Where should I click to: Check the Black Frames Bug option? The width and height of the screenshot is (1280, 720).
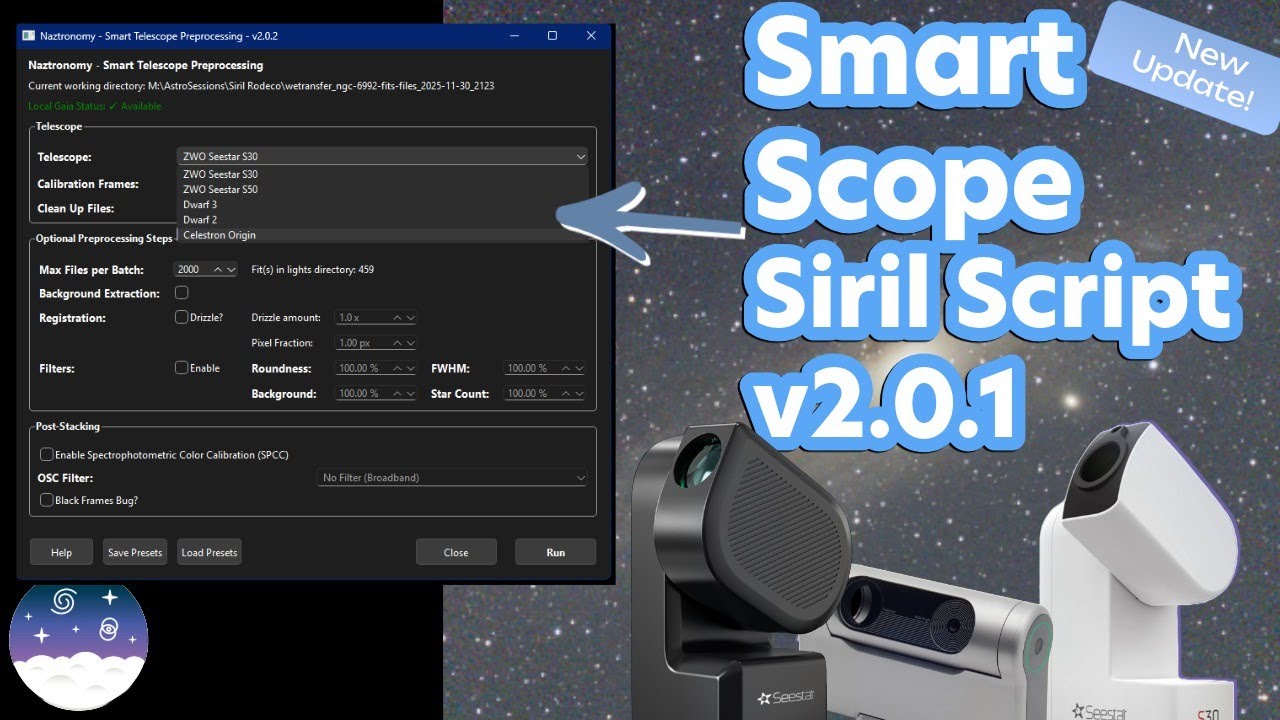(x=46, y=499)
